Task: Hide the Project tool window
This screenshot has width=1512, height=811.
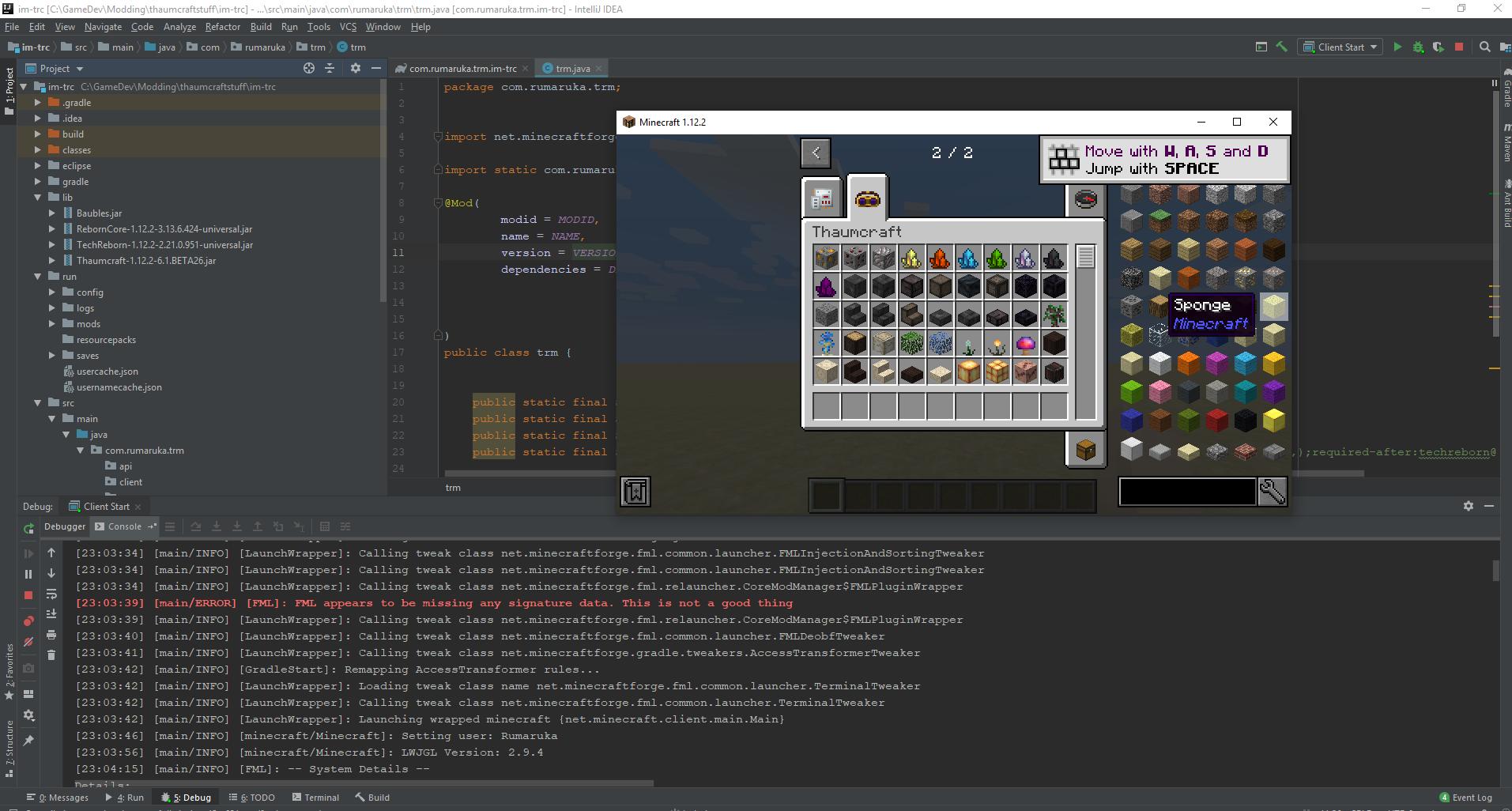Action: pyautogui.click(x=376, y=69)
